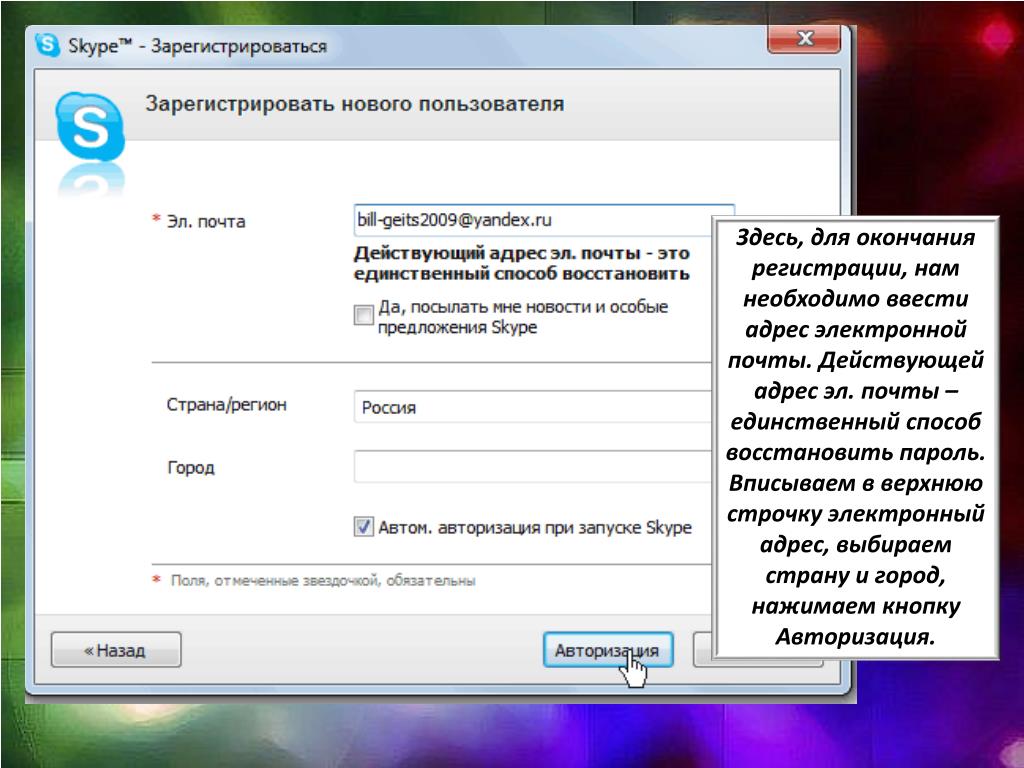Go back with the Назад button
1024x768 pixels.
tap(116, 650)
